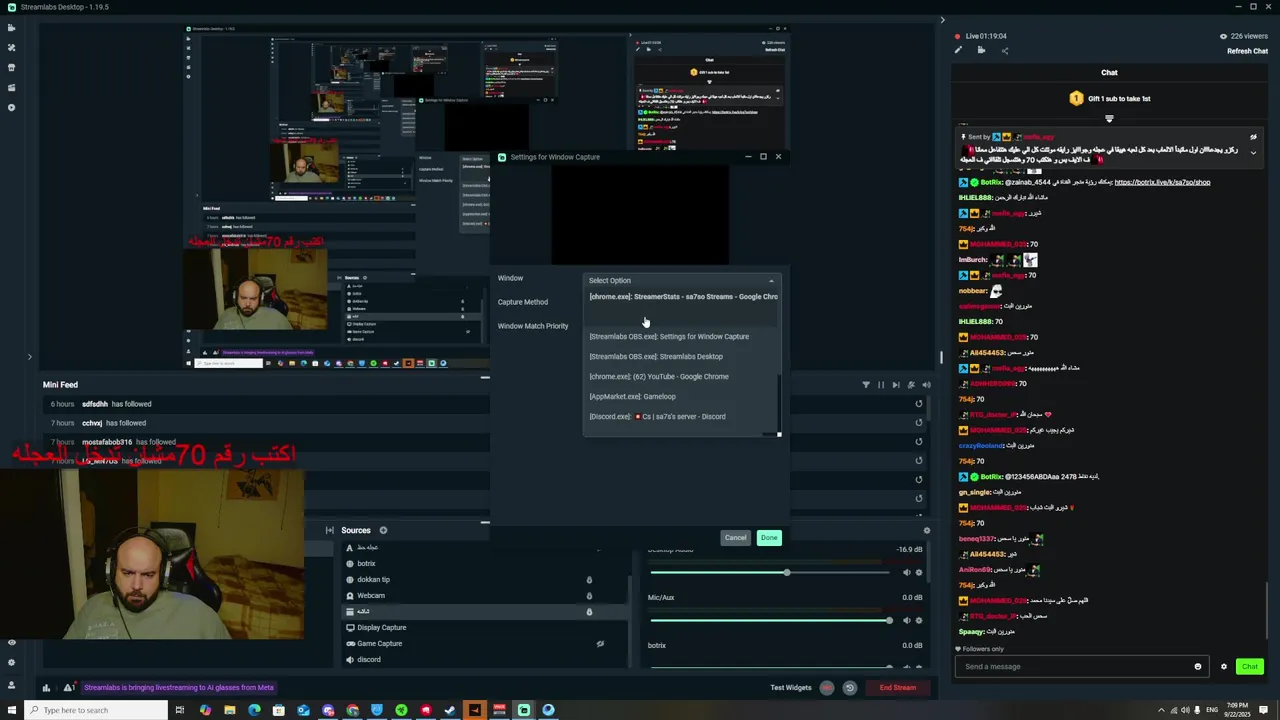The image size is (1280, 720).
Task: Open the audio mixer settings gear
Action: [x=926, y=531]
